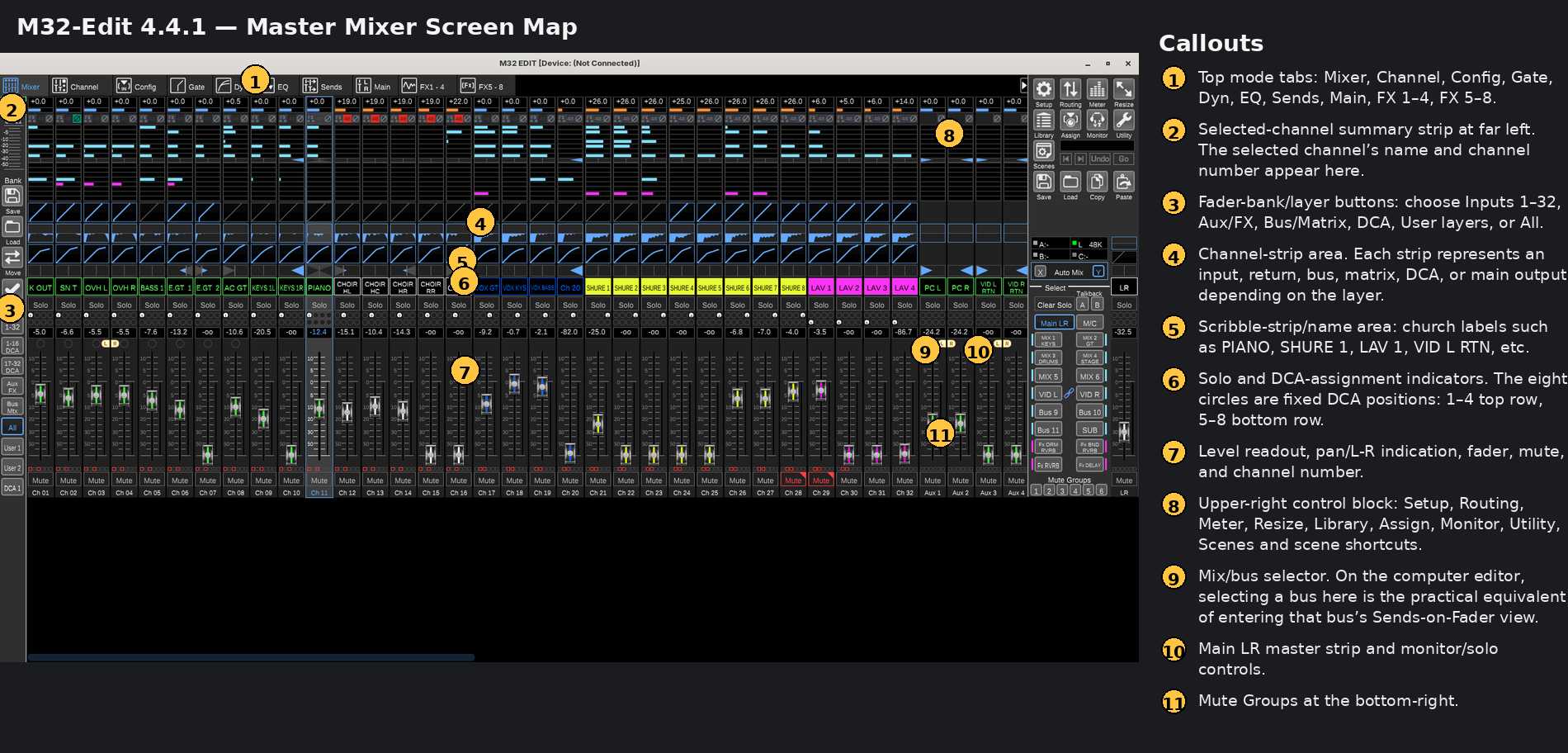Click the scene Load folder icon
The image size is (1568, 753).
point(1070,182)
